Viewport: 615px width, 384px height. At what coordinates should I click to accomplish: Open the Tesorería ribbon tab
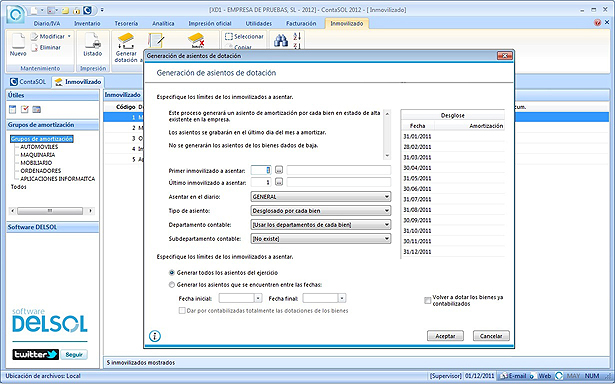point(126,24)
